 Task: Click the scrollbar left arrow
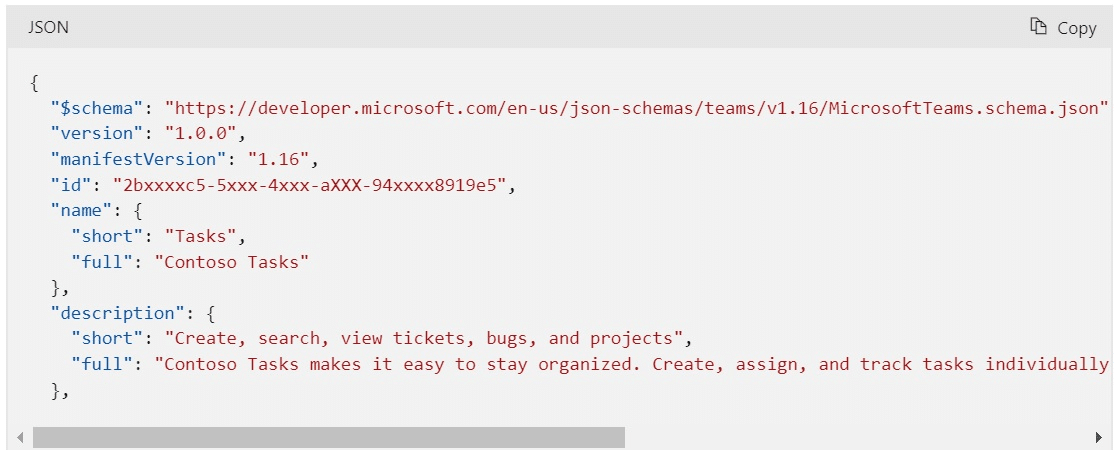click(x=20, y=437)
